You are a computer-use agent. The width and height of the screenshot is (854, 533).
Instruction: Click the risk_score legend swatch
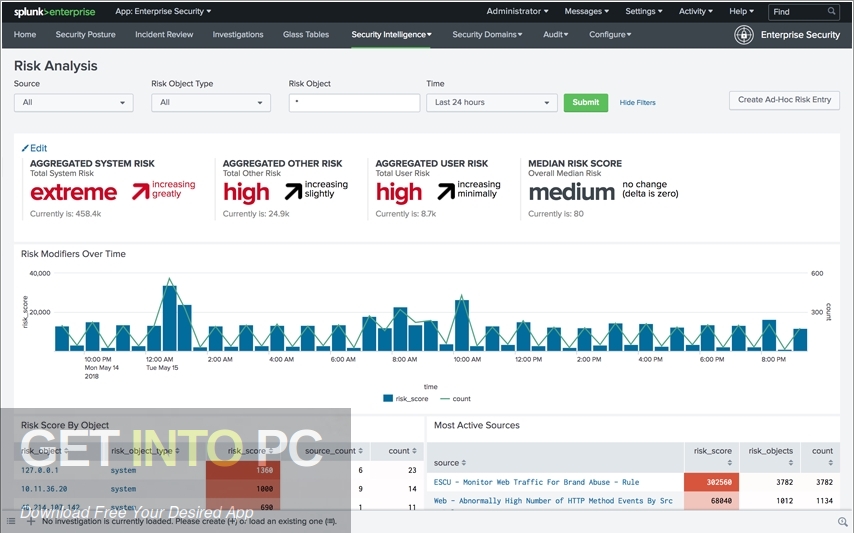coord(388,399)
